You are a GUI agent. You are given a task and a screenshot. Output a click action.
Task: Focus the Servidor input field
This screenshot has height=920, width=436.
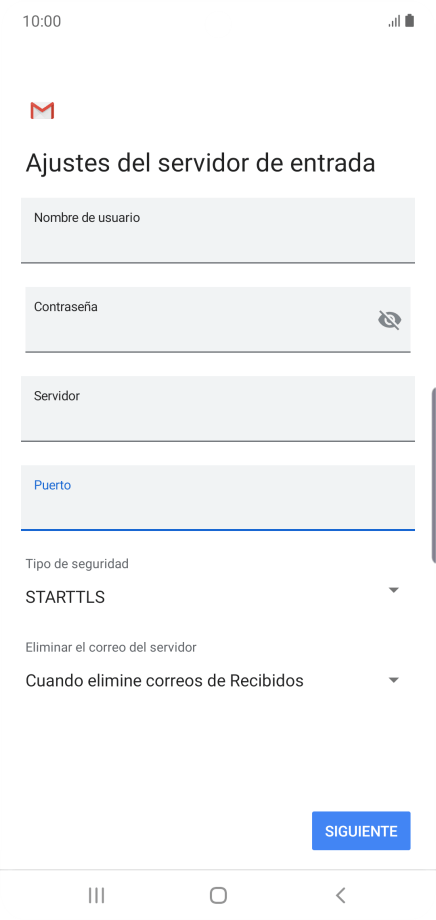[218, 408]
